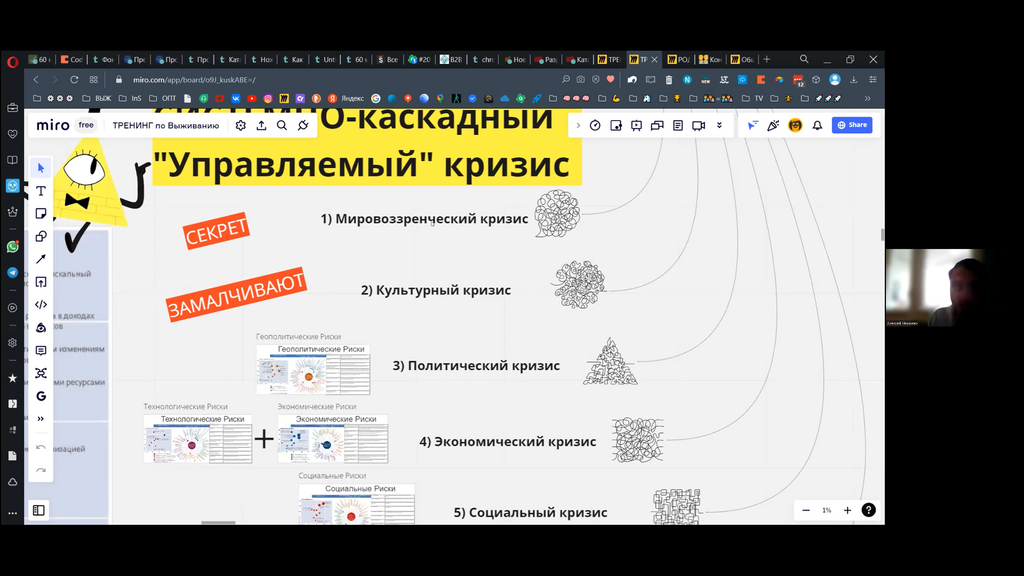Click the Undo arrow in Miro toolbar

[40, 447]
